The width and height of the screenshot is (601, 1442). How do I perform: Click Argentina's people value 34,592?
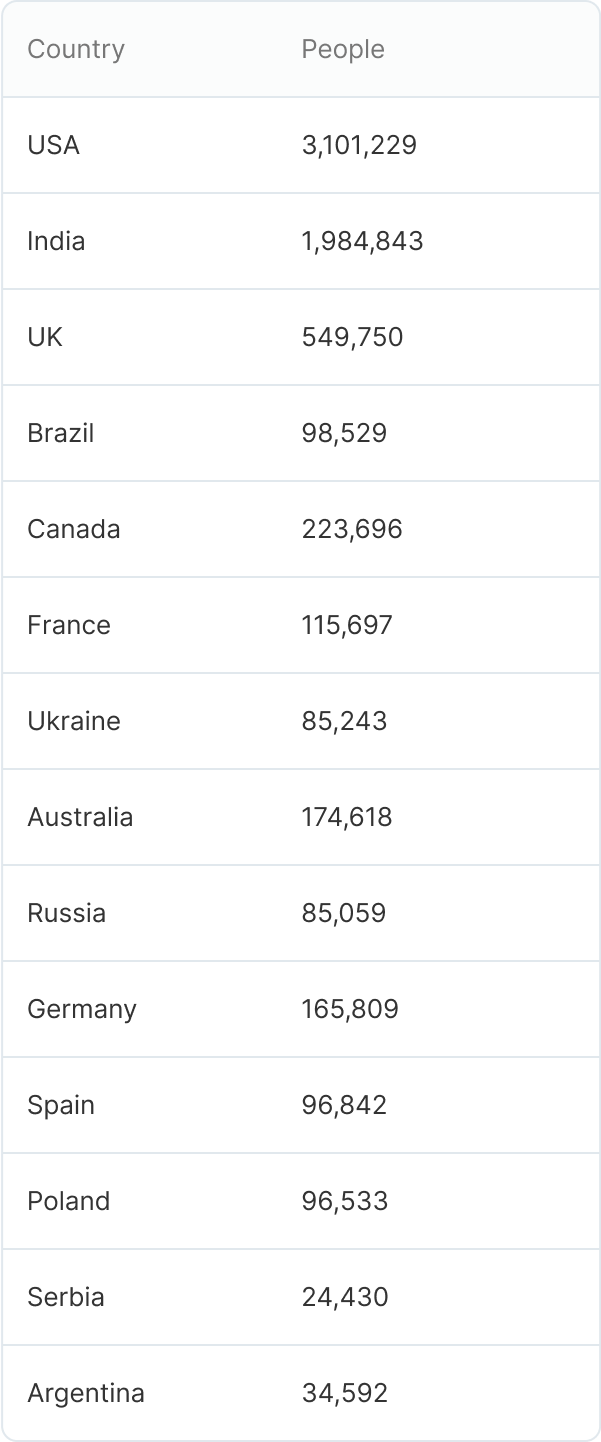(x=344, y=1393)
